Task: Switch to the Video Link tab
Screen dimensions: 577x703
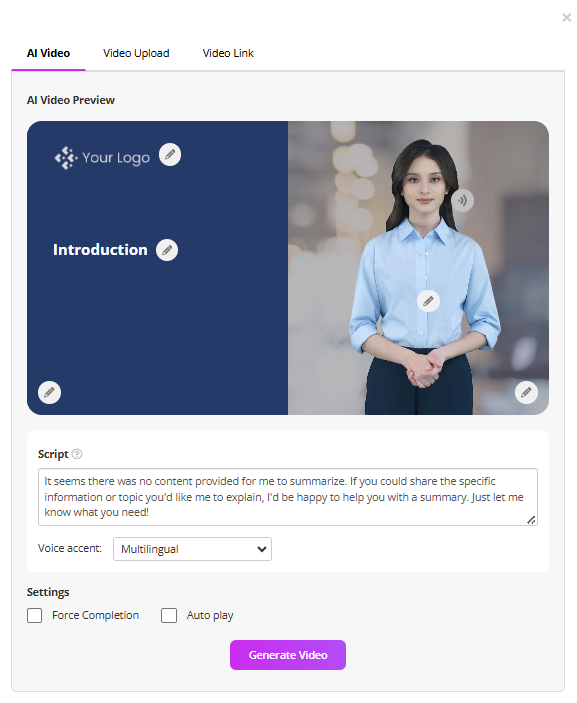Action: (x=228, y=53)
